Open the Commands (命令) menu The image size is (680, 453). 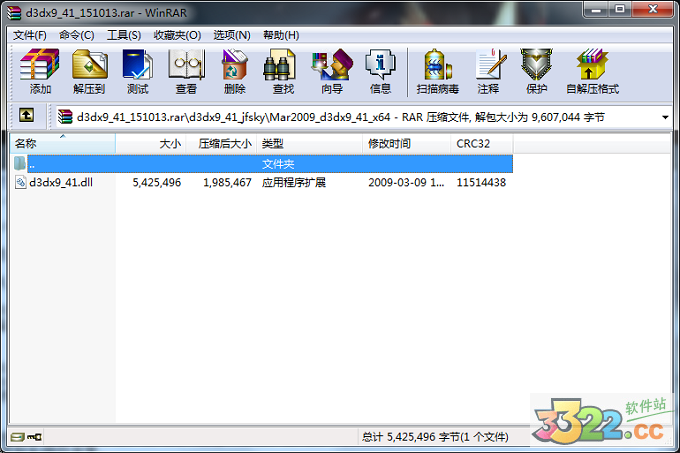coord(77,35)
